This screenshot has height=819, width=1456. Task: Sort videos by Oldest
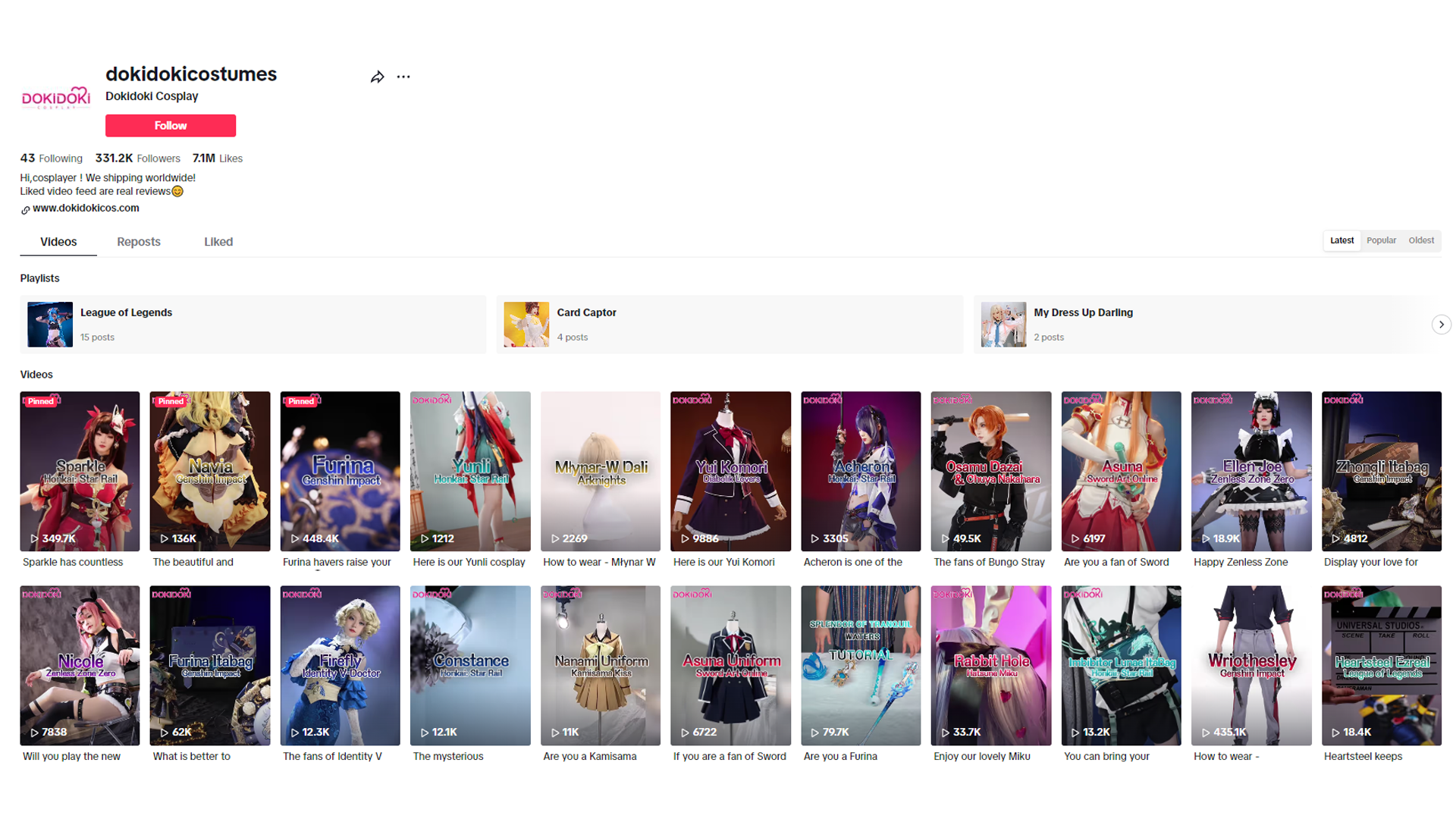(x=1421, y=240)
